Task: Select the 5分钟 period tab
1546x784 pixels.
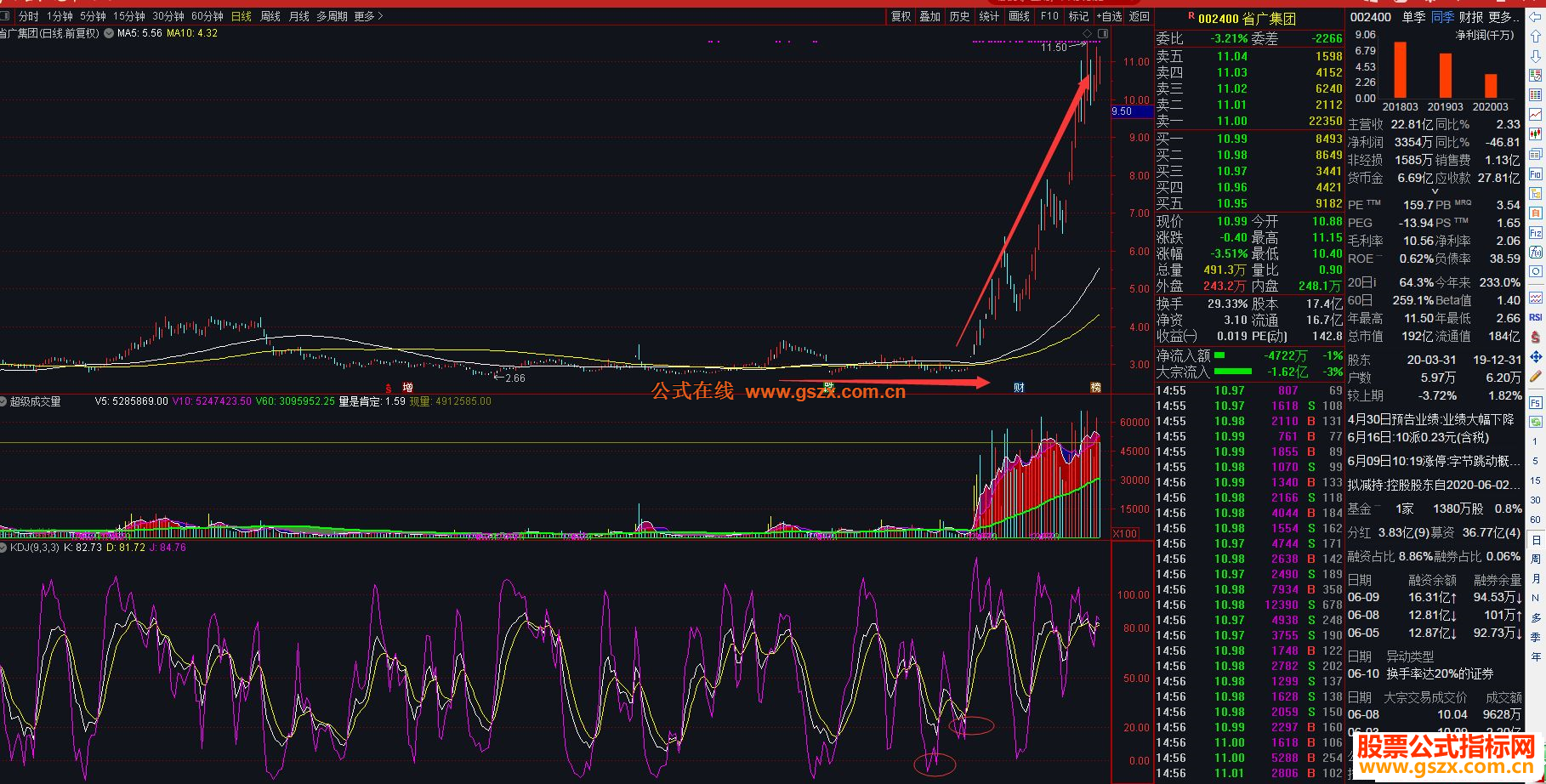Action: (x=93, y=16)
